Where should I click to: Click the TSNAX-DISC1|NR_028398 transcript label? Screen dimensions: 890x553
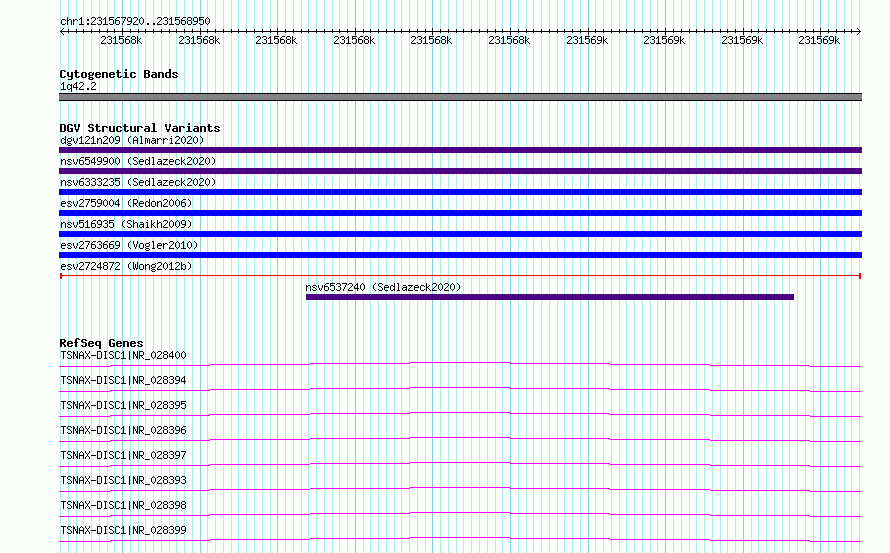123,505
